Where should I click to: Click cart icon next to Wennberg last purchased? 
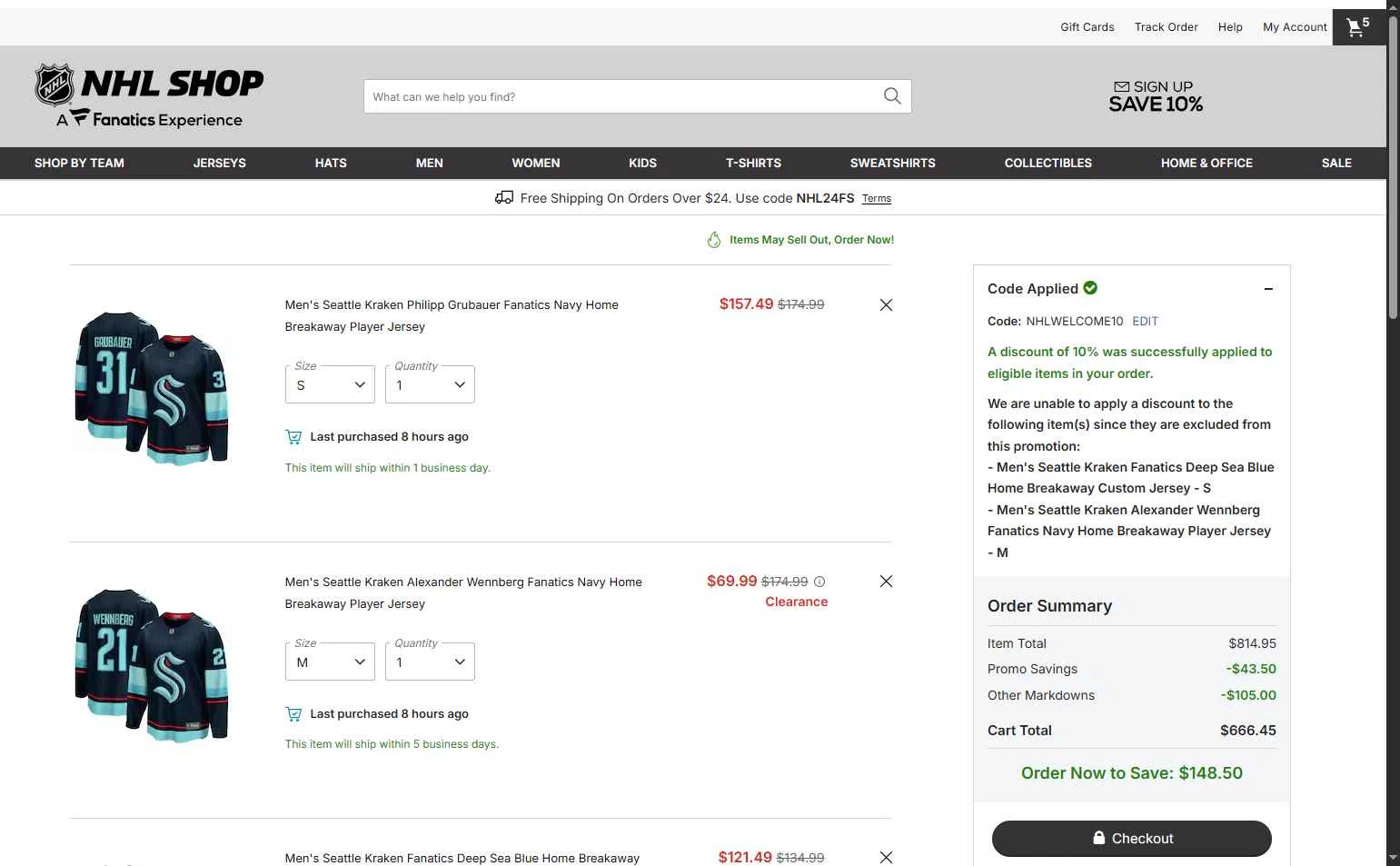point(293,714)
